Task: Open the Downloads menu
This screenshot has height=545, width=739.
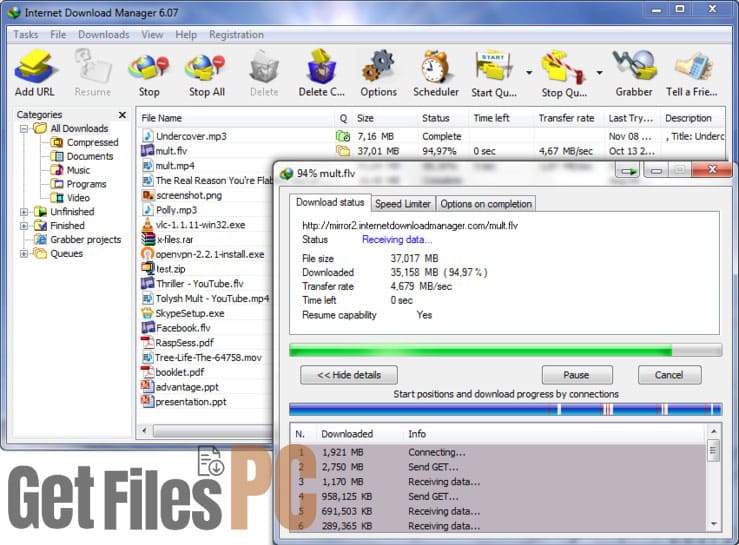Action: 104,34
